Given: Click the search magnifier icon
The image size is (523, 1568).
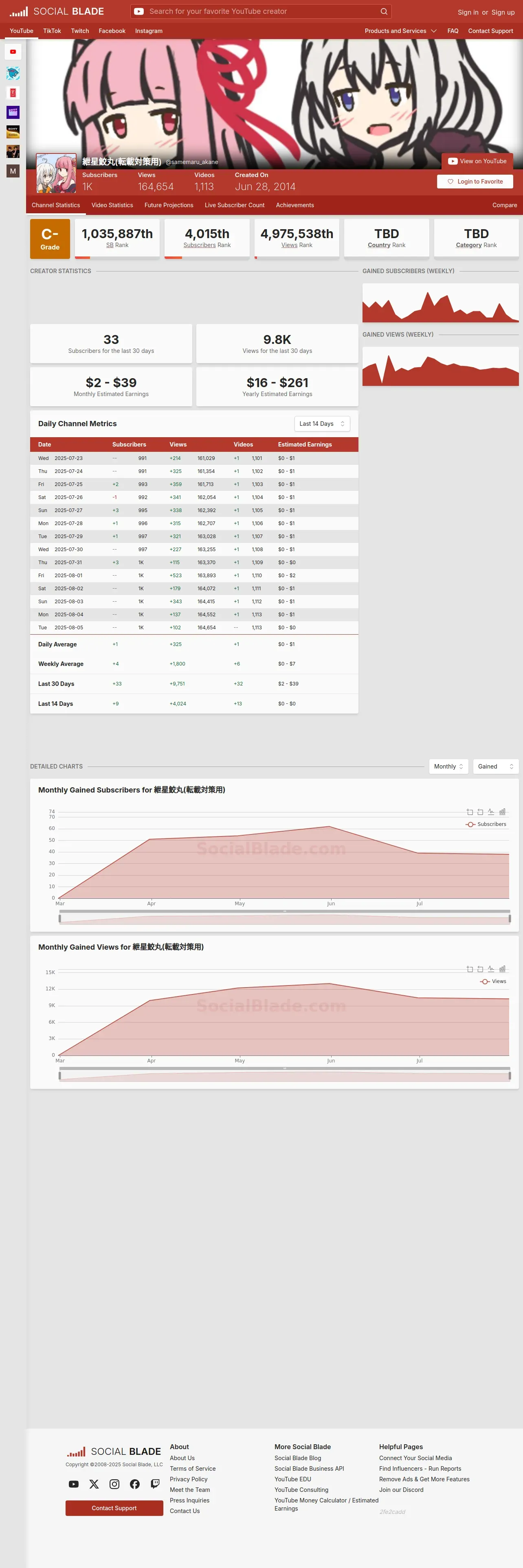Looking at the screenshot, I should [384, 11].
